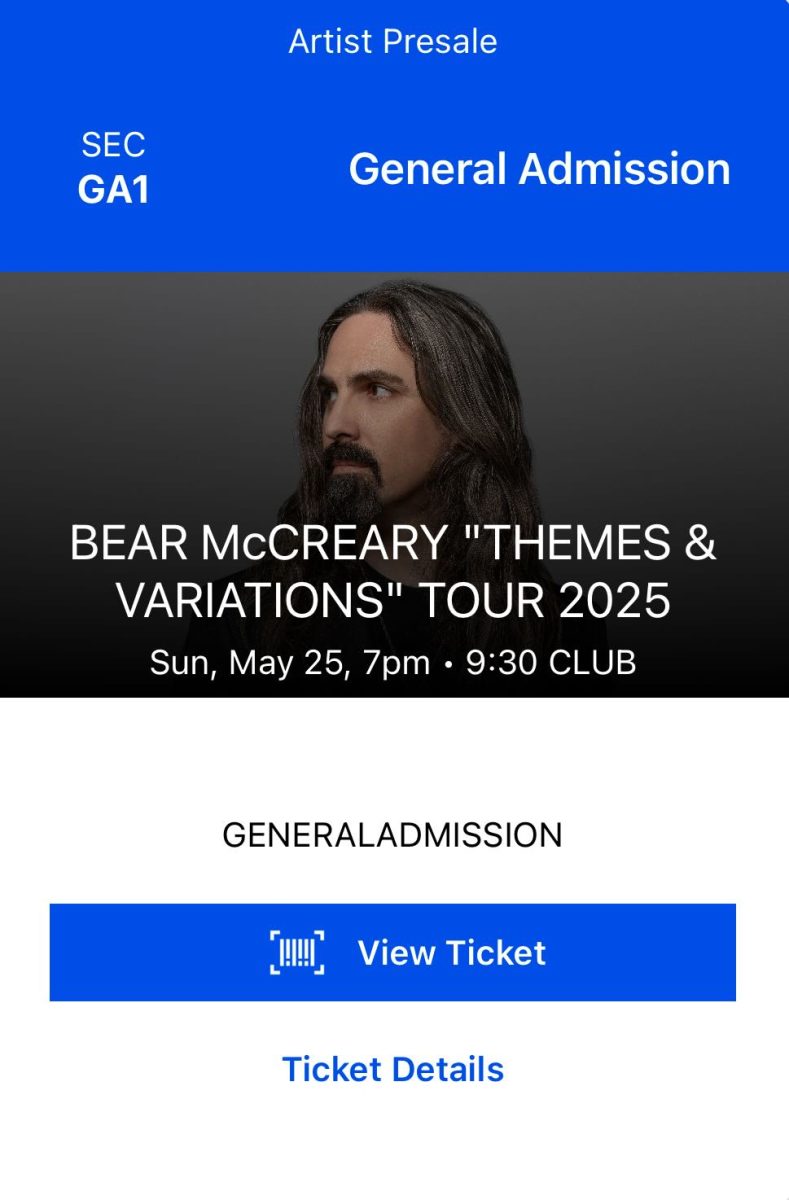Screen dimensions: 789x1200
Task: Tap the Sun, May 25, 7pm date
Action: 290,663
